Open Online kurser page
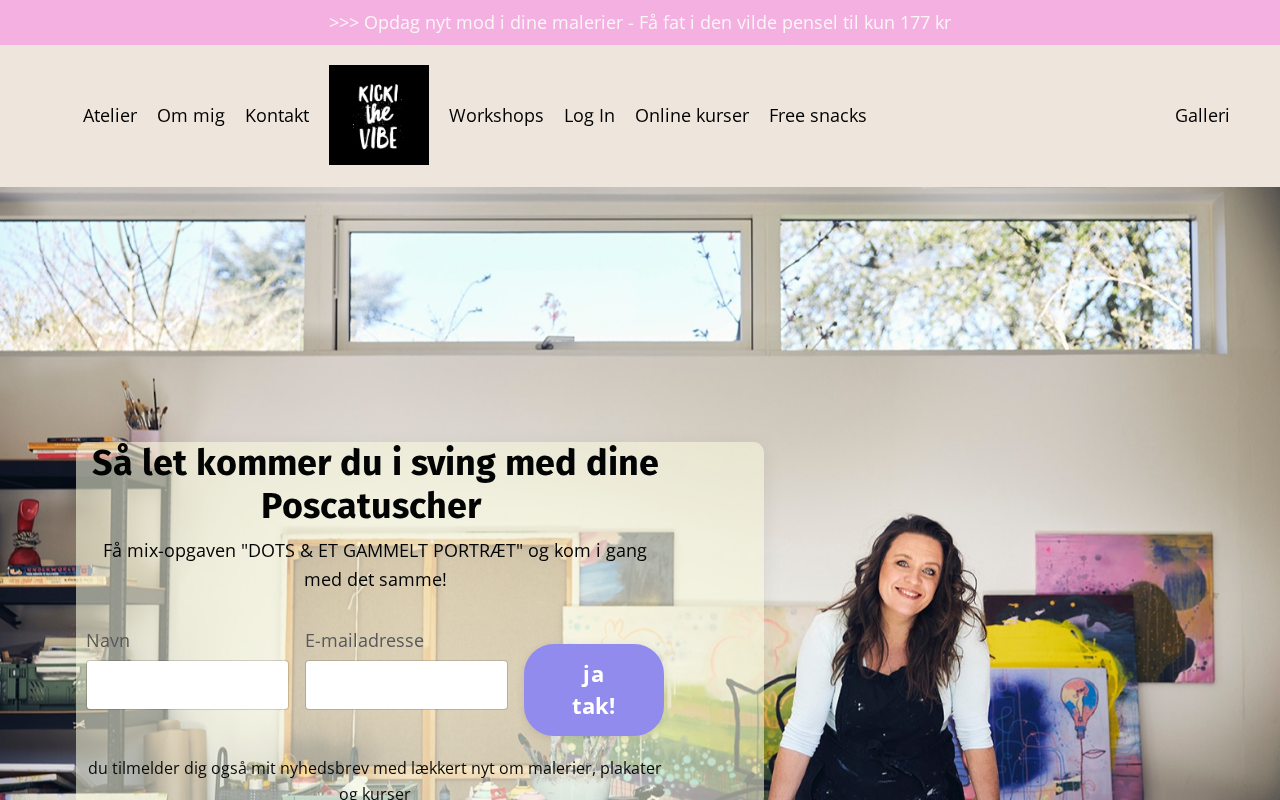The width and height of the screenshot is (1280, 800). 692,115
